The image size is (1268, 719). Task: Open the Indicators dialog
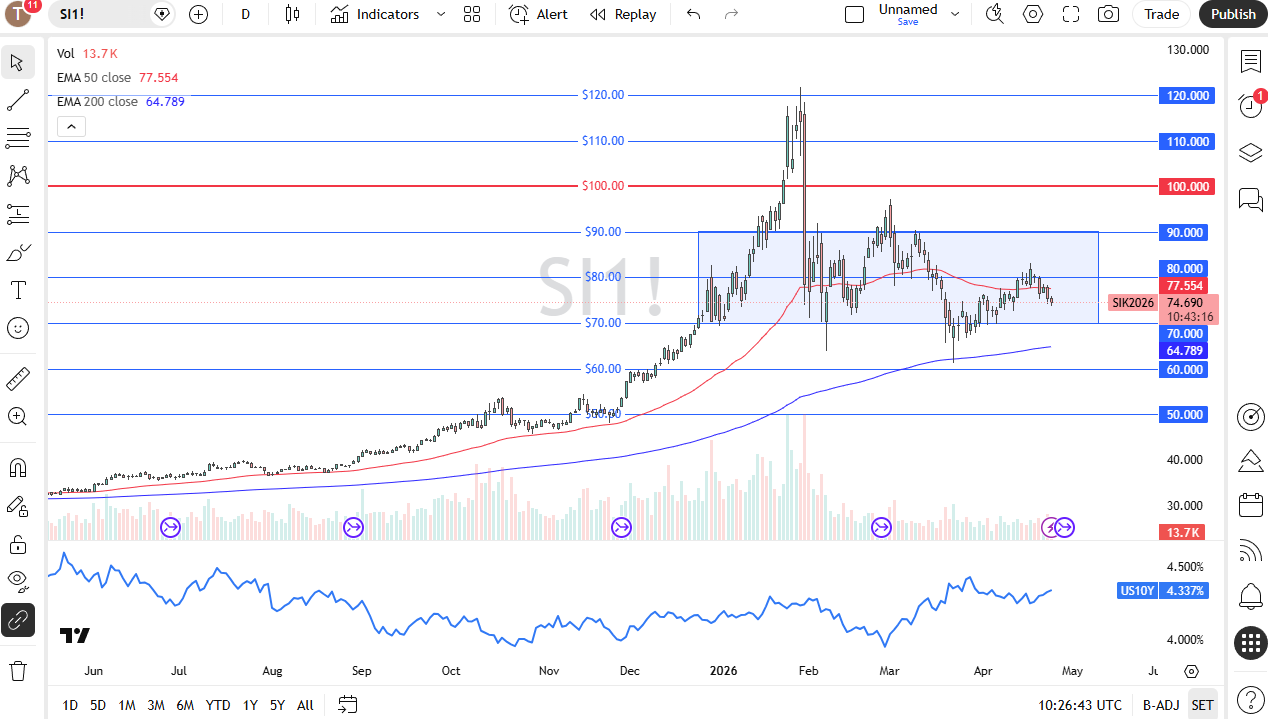click(x=375, y=14)
